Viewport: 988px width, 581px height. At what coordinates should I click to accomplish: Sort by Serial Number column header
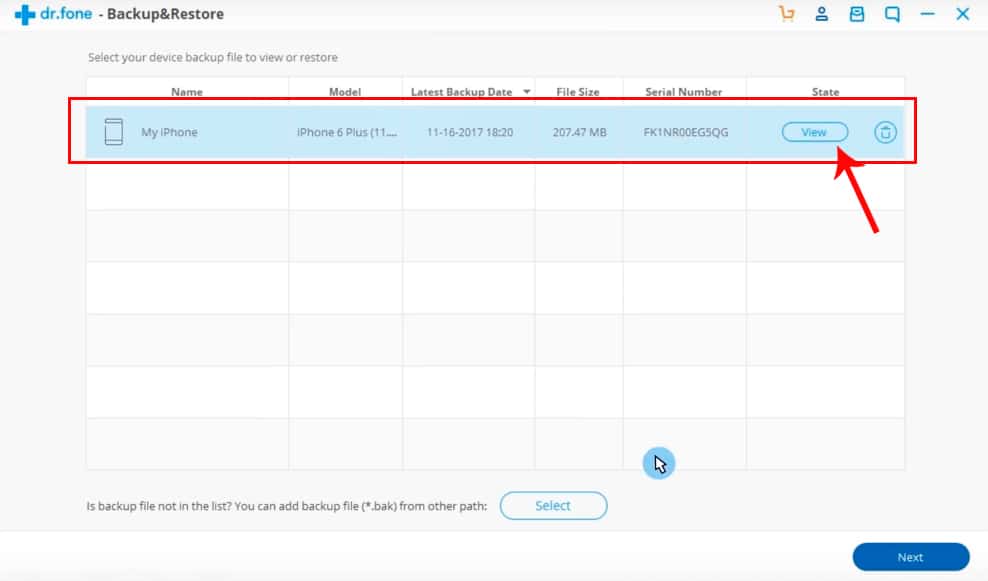pos(684,92)
